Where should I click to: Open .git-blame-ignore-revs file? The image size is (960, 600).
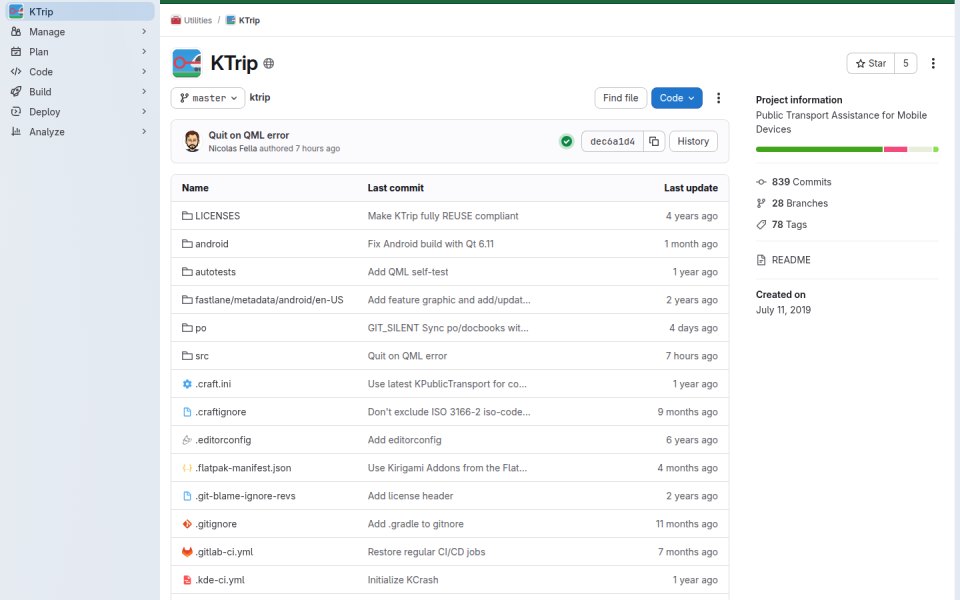(x=246, y=496)
